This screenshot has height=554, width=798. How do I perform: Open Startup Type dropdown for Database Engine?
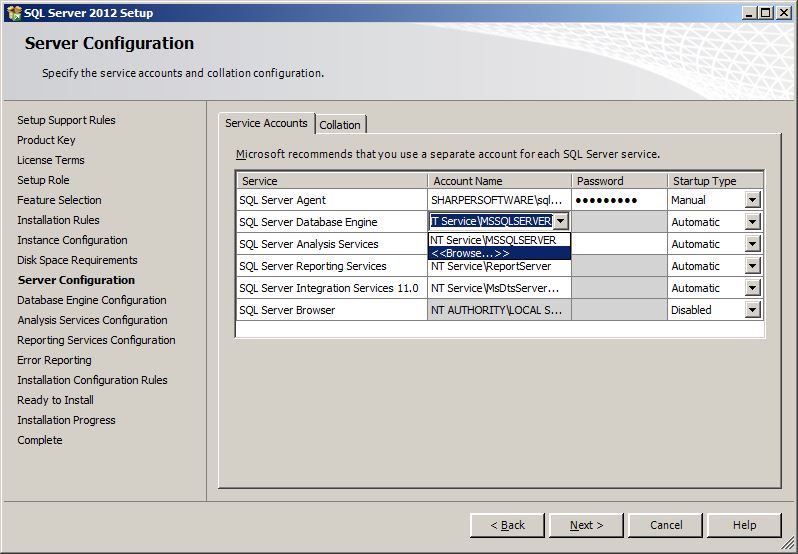pyautogui.click(x=753, y=222)
